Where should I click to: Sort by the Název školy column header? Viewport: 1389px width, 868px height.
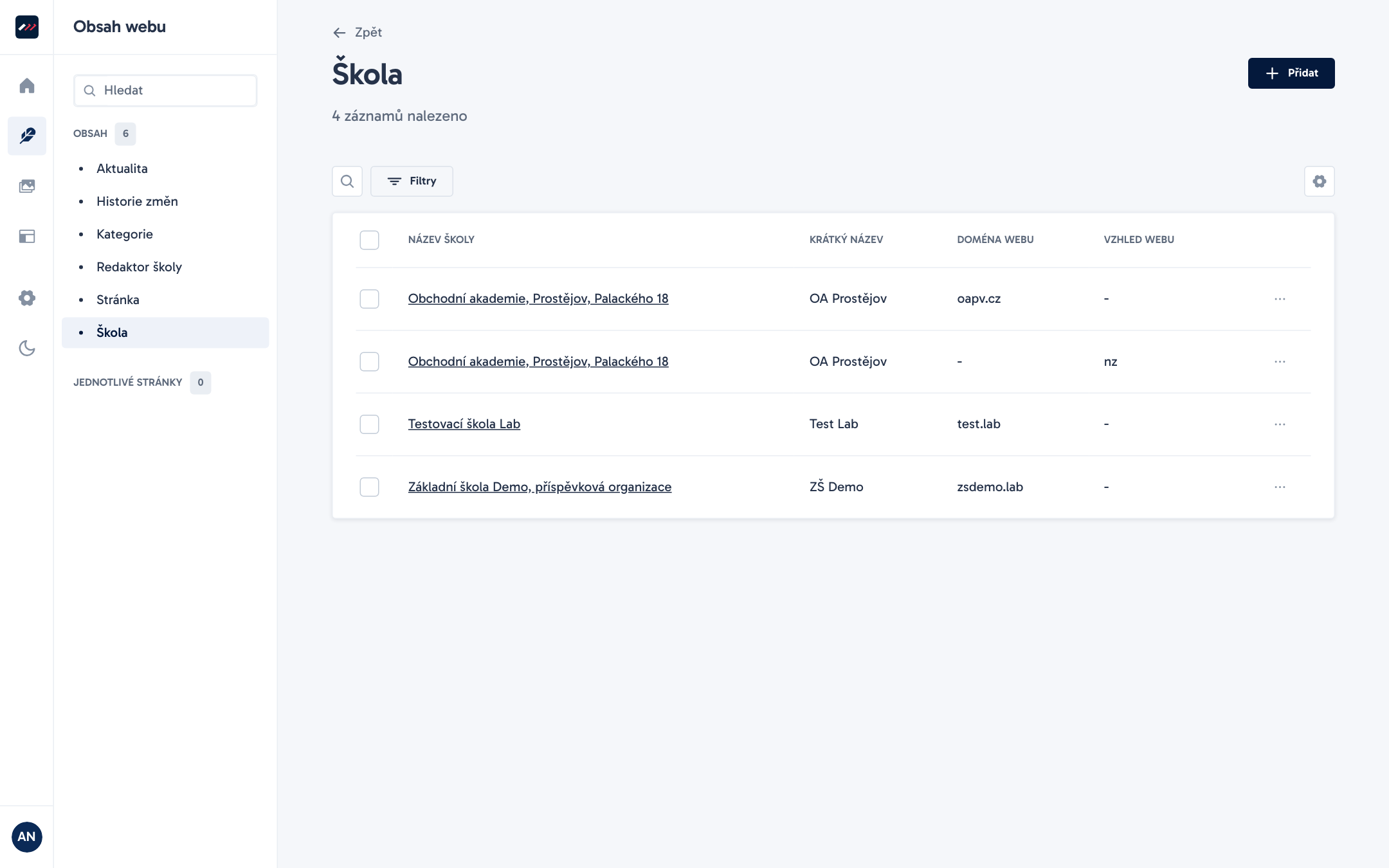click(x=441, y=239)
